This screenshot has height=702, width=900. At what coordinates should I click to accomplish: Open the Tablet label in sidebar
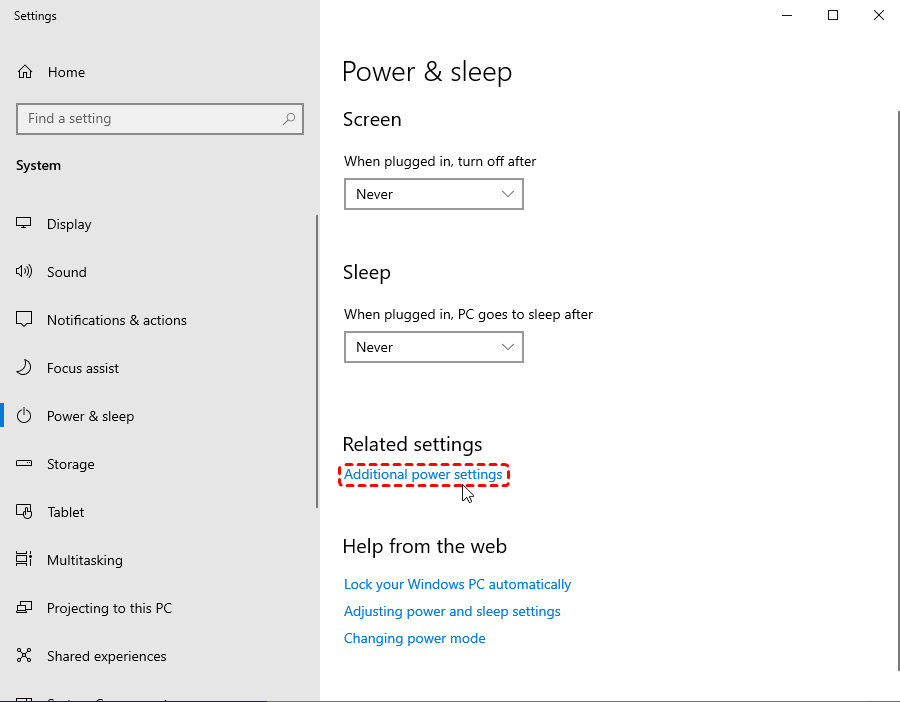tap(65, 512)
